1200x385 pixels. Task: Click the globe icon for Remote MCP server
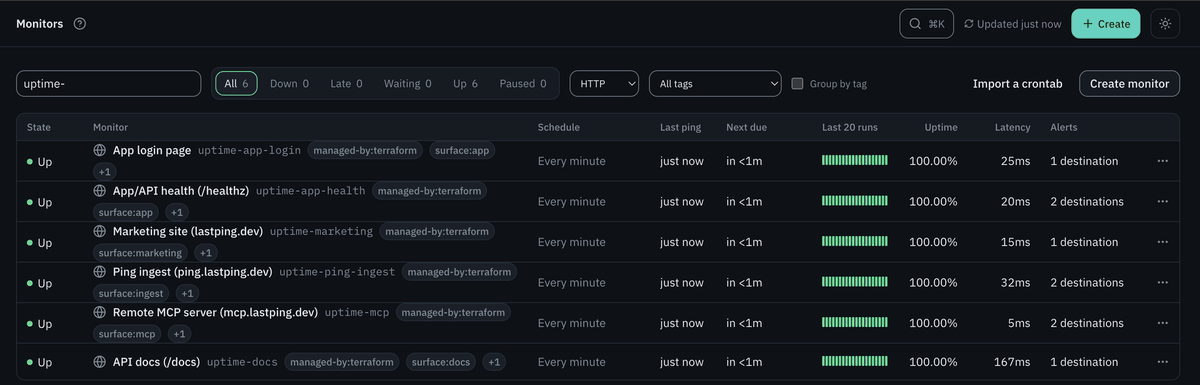point(100,312)
